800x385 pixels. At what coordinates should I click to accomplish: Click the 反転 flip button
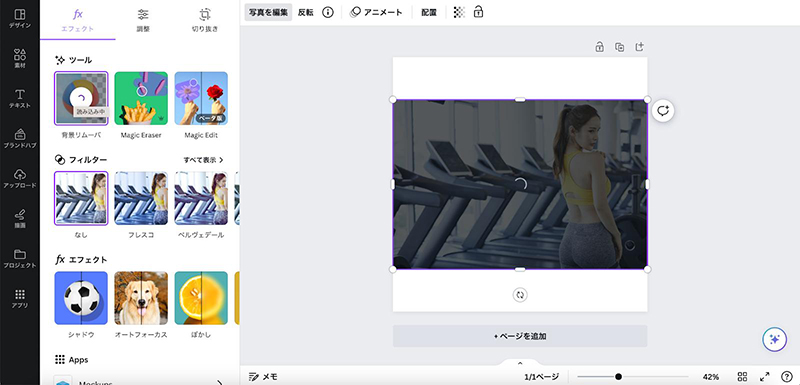(x=306, y=12)
